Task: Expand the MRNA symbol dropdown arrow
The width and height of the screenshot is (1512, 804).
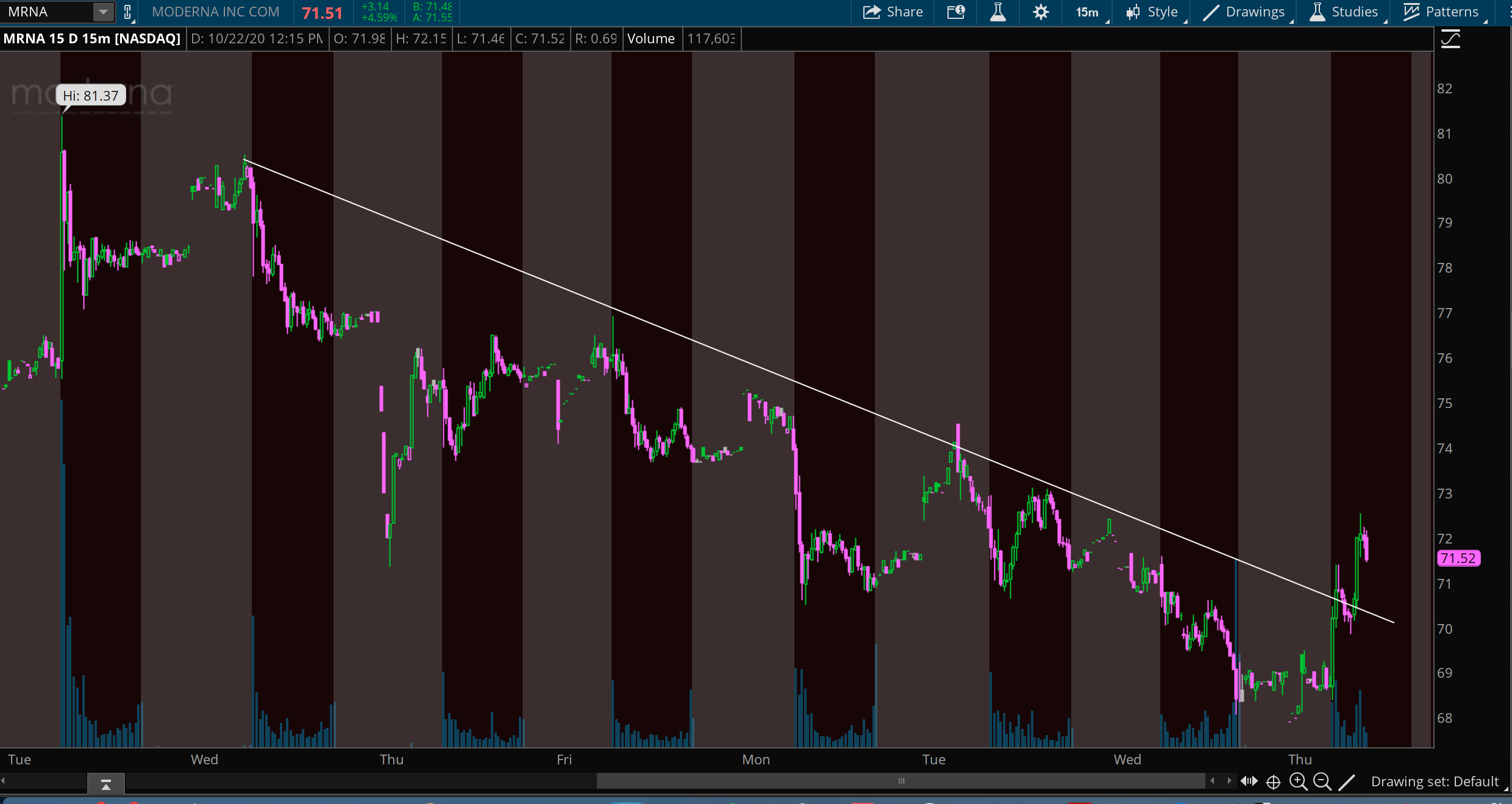Action: pyautogui.click(x=103, y=12)
